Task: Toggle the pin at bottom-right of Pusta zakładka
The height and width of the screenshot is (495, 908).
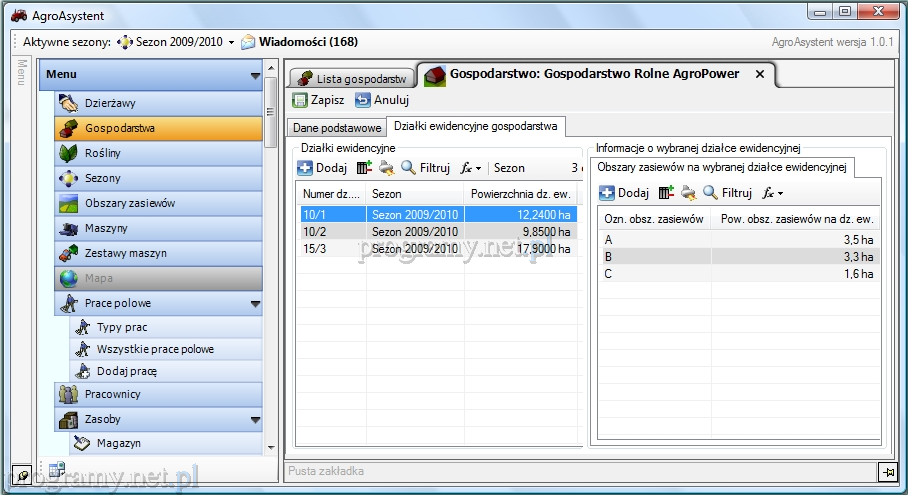Action: [886, 471]
